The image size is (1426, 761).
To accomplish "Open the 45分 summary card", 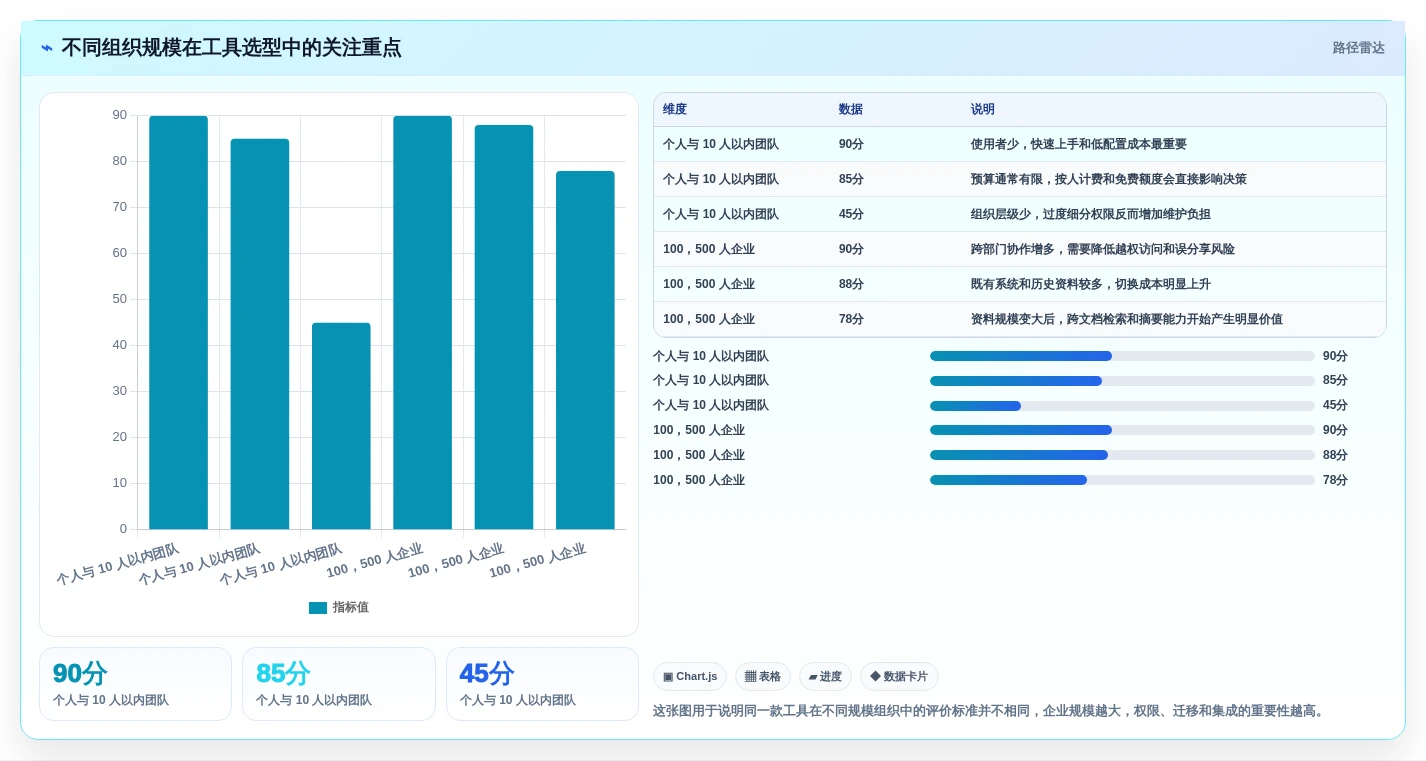I will pyautogui.click(x=542, y=684).
